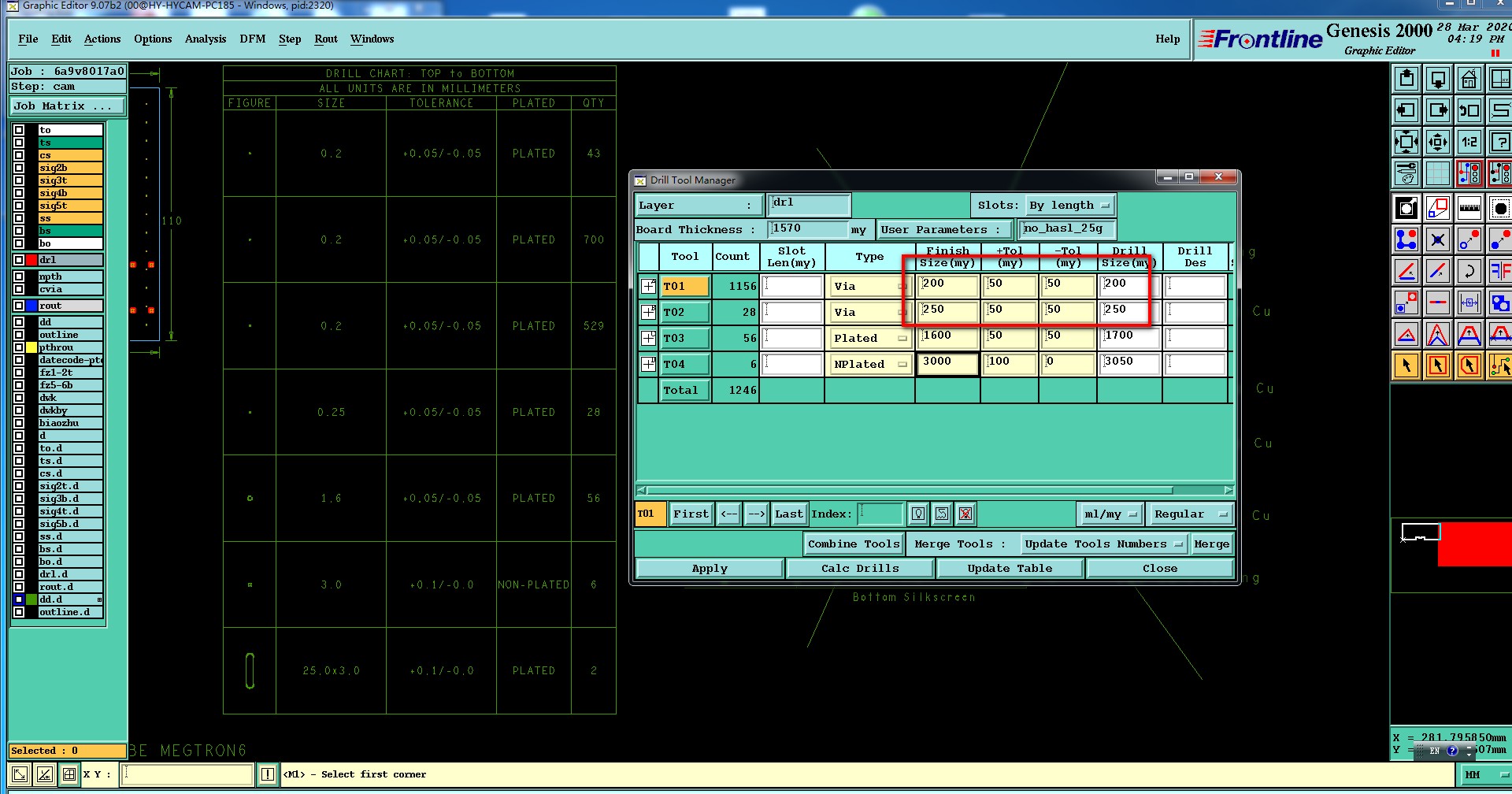The width and height of the screenshot is (1512, 794).
Task: Select the black cross delete-point icon
Action: pos(1438,239)
